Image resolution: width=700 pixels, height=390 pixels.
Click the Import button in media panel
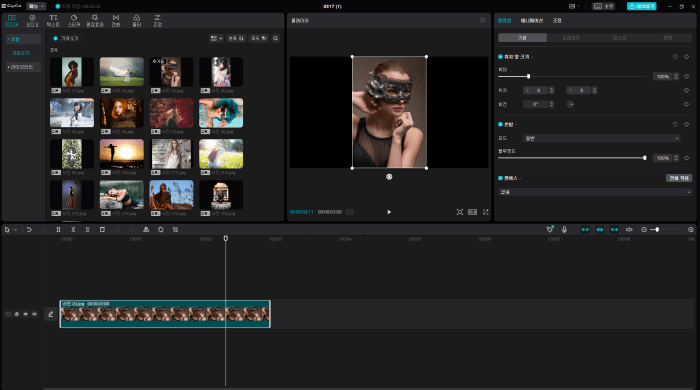pyautogui.click(x=66, y=38)
